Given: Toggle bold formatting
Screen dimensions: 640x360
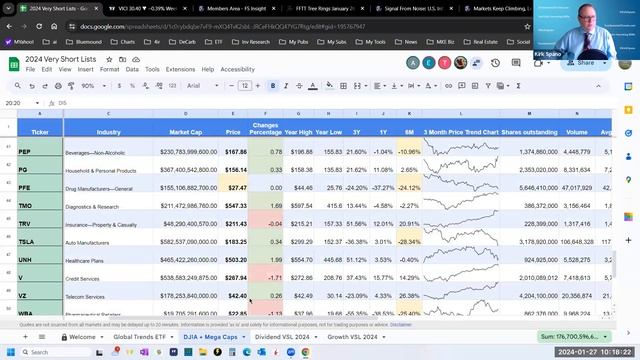Looking at the screenshot, I should (273, 86).
